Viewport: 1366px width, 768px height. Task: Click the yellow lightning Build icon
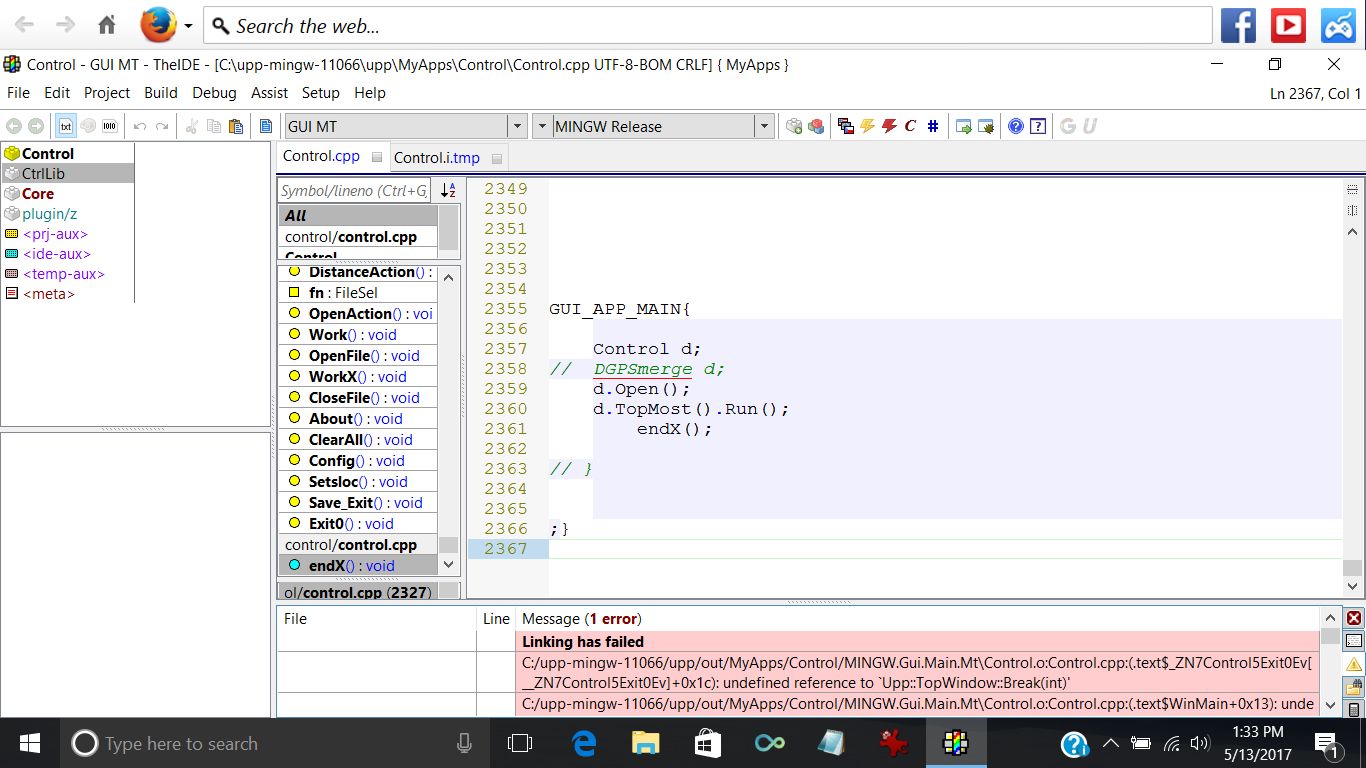coord(867,126)
